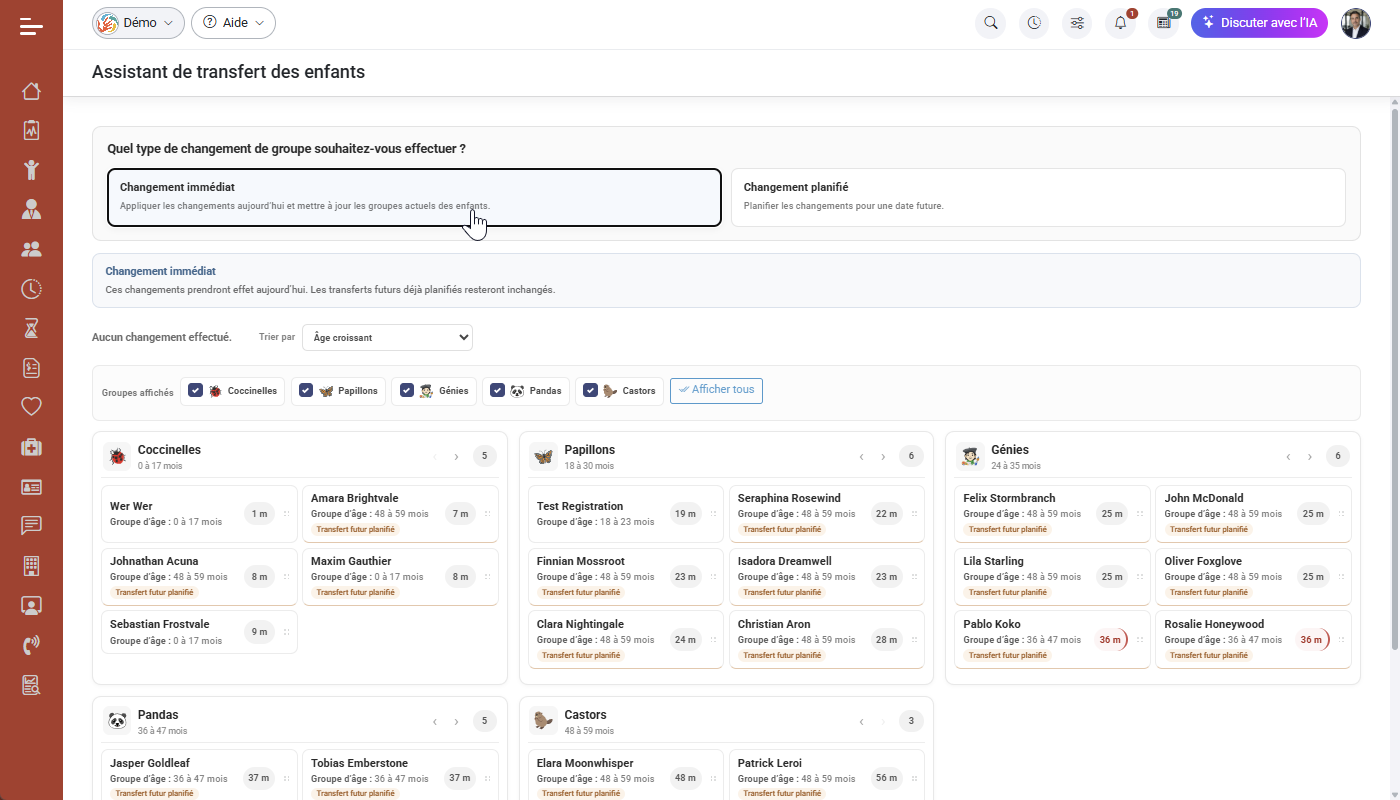Go to previous page of Castors group
Image resolution: width=1400 pixels, height=800 pixels.
click(861, 722)
